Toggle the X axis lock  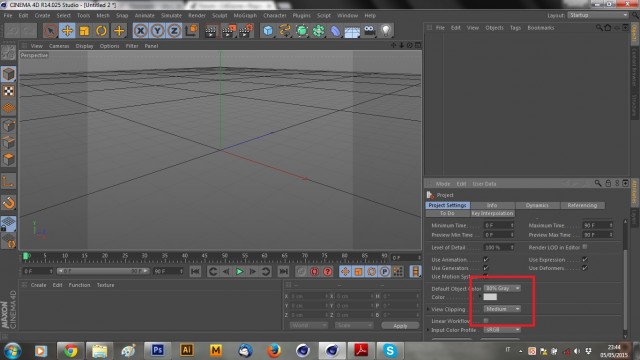(x=140, y=31)
